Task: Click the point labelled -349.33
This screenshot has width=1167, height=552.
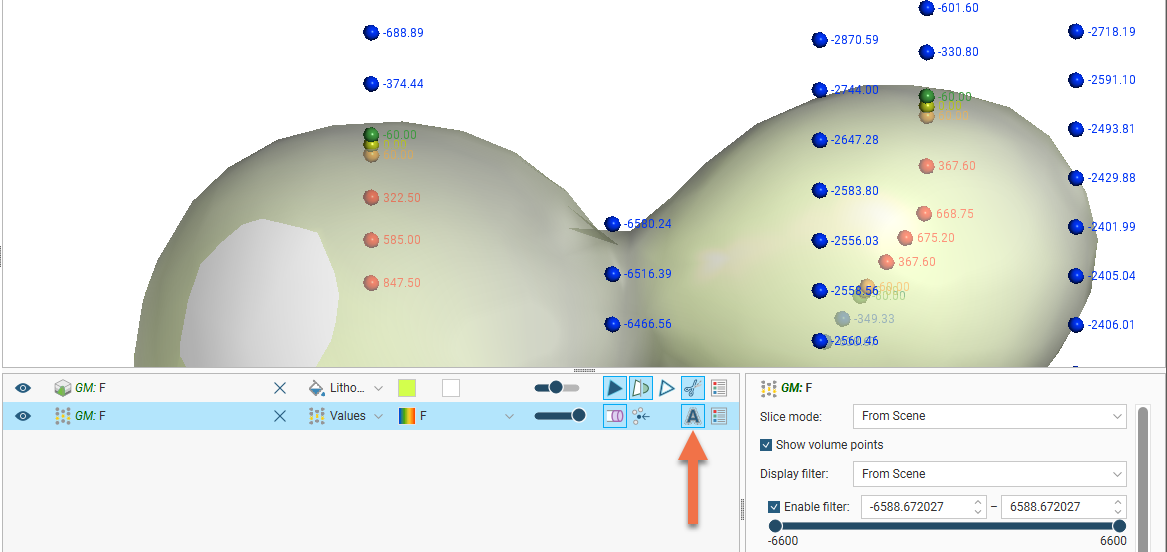Action: click(x=842, y=318)
